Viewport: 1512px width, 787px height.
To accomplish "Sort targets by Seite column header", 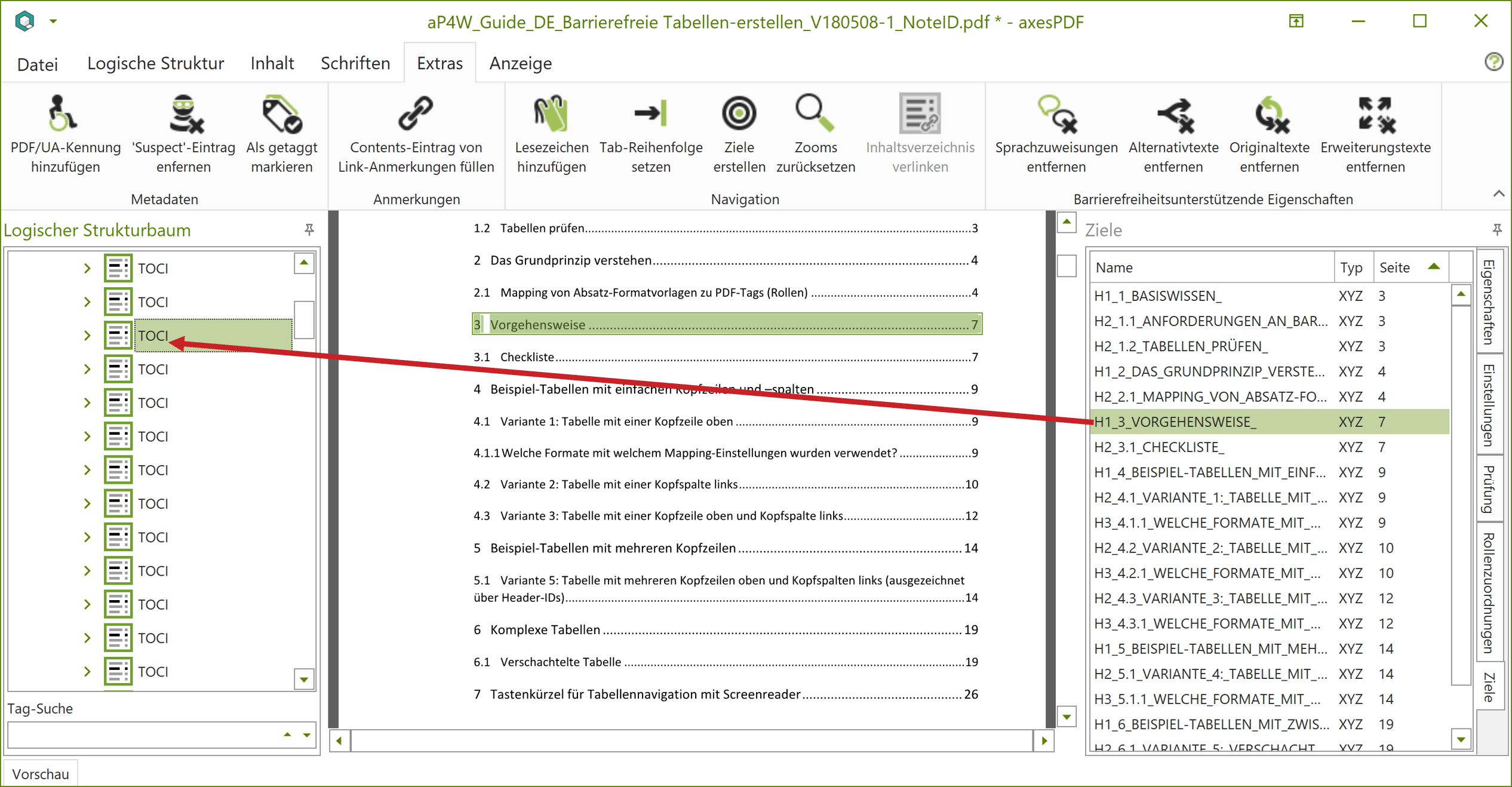I will click(x=1410, y=268).
